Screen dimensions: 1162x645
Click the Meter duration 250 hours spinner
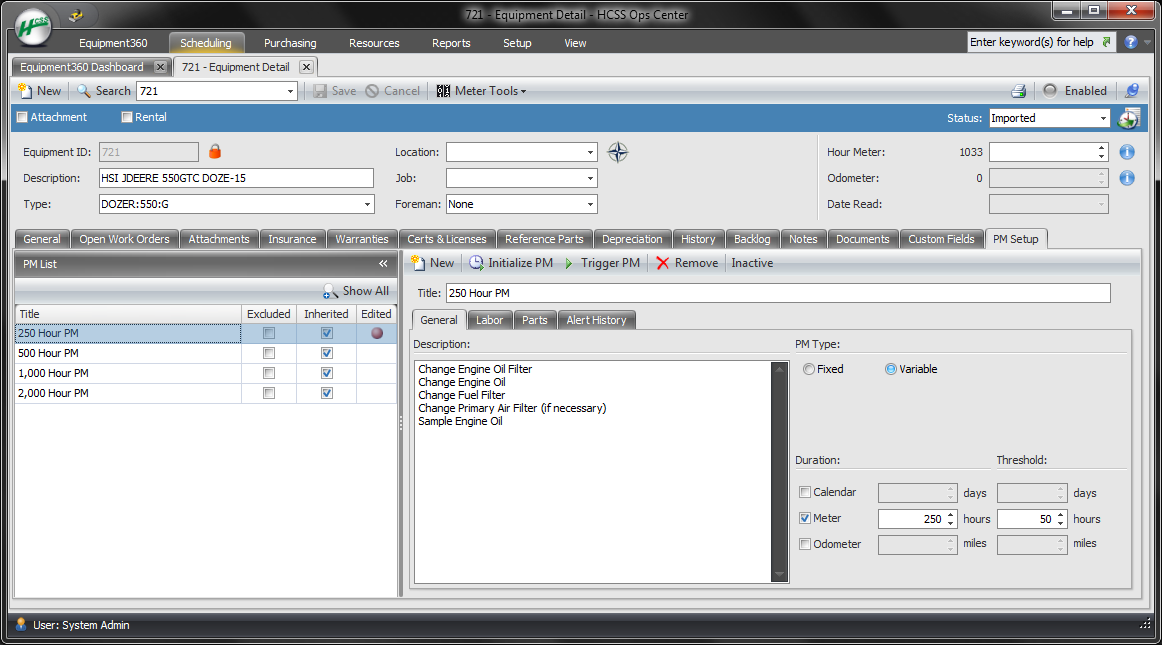tap(951, 519)
